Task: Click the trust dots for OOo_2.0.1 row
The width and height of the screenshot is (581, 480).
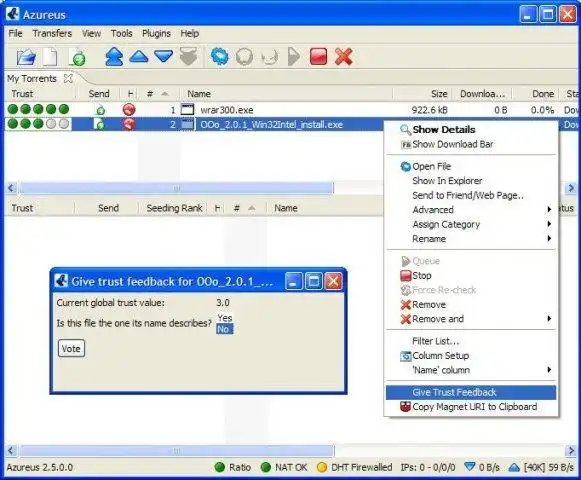Action: point(38,123)
